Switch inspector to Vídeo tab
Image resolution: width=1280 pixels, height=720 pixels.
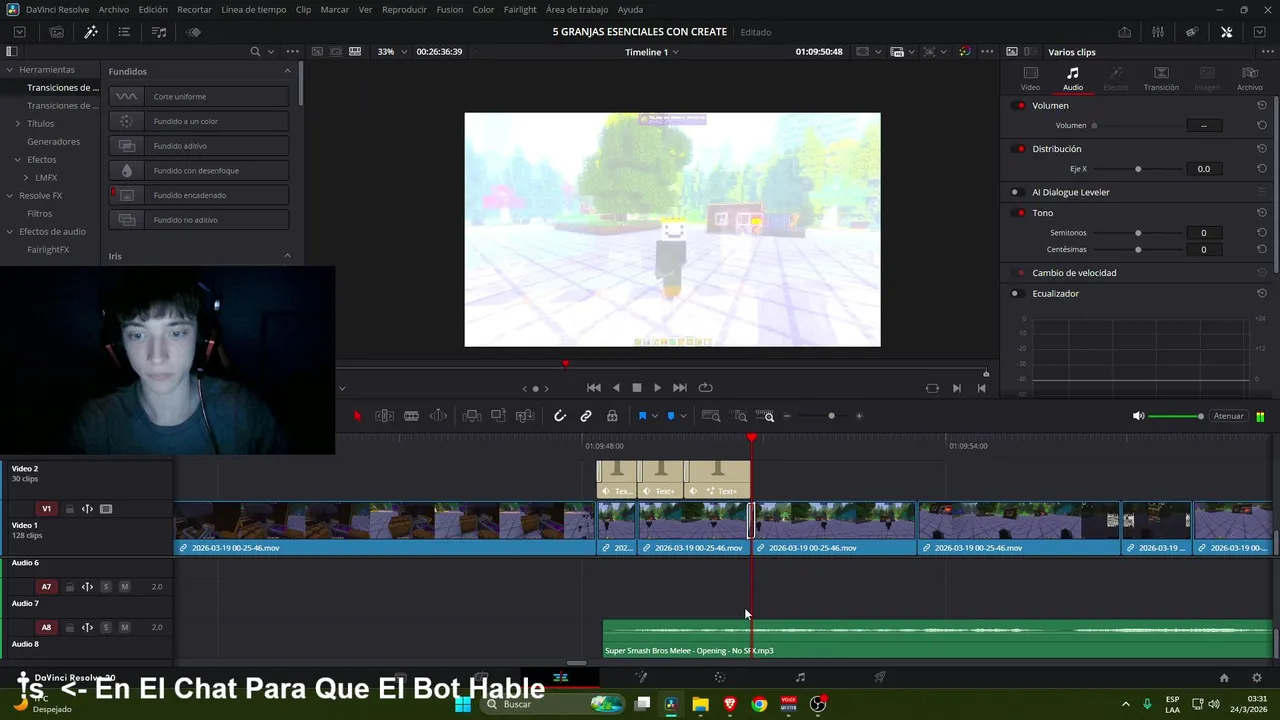1030,79
